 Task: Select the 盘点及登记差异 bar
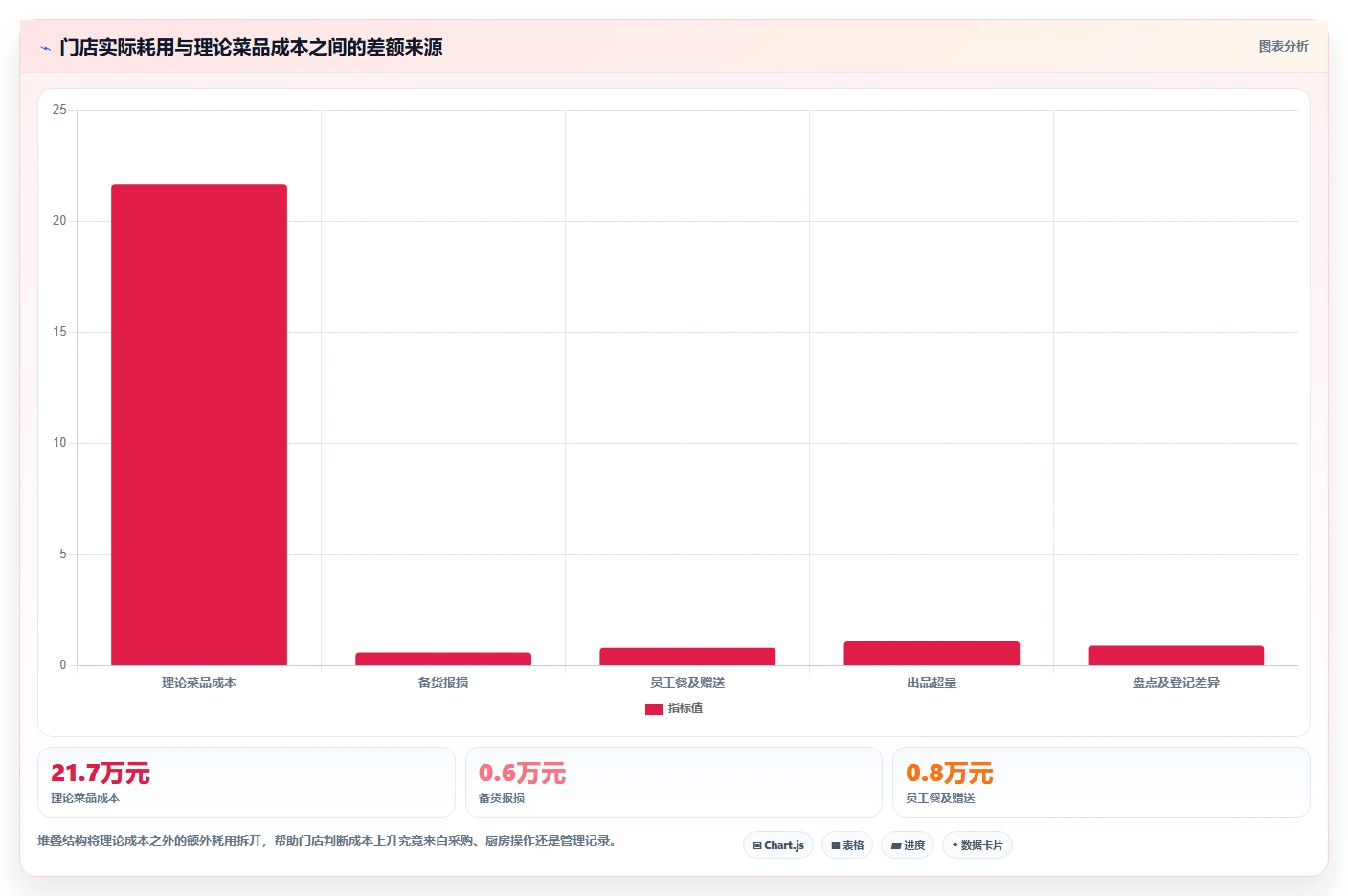tap(1176, 656)
